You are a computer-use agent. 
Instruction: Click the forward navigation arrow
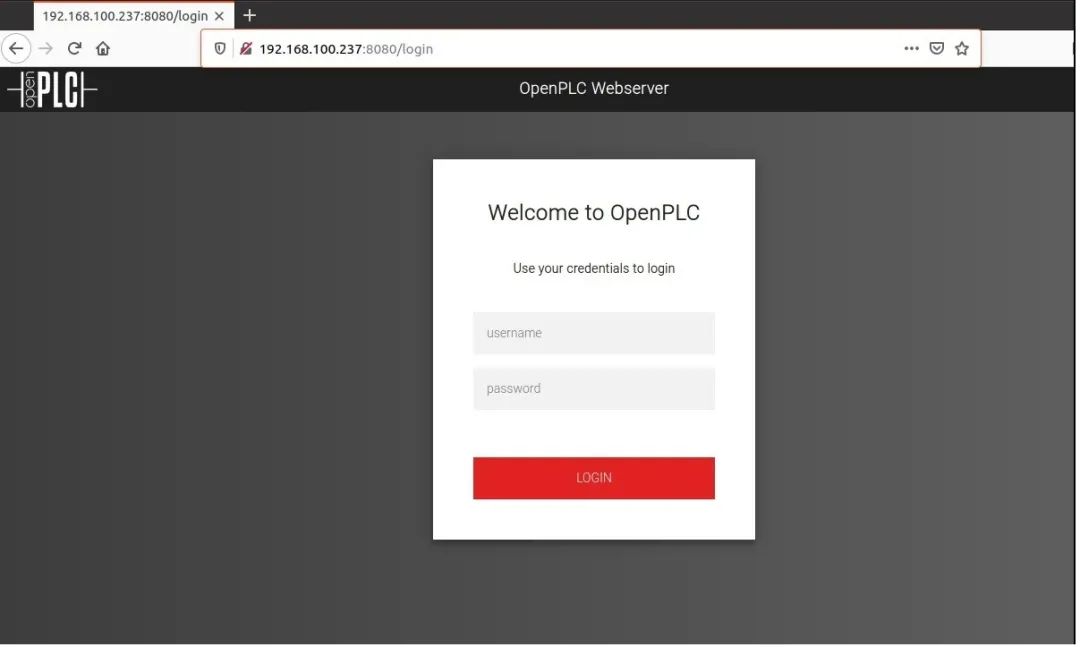[x=45, y=49]
